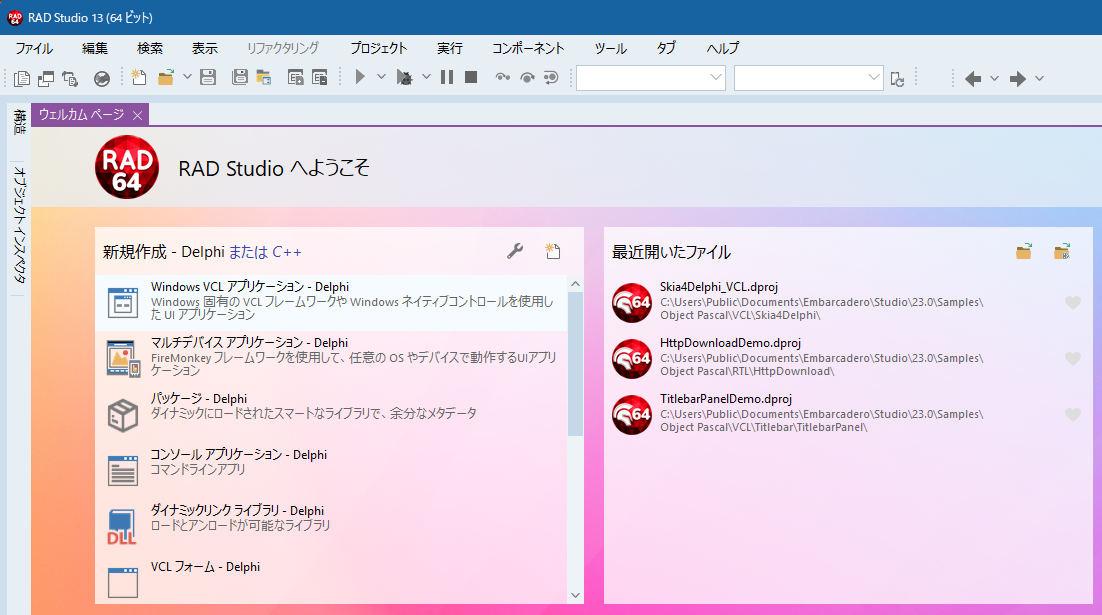The width and height of the screenshot is (1102, 615).
Task: Run the project with the play icon
Action: click(x=360, y=77)
